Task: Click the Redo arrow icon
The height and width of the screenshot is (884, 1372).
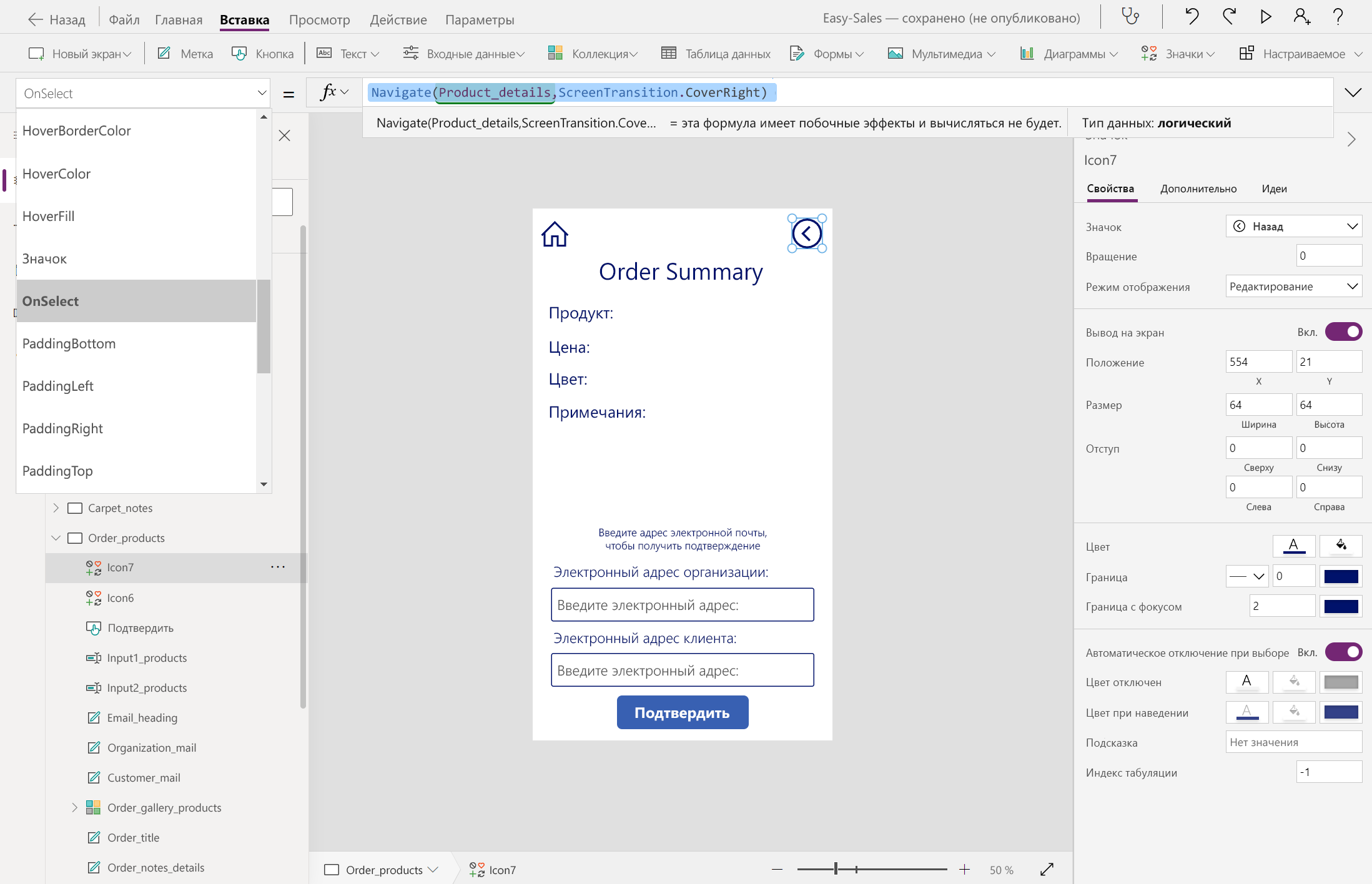Action: (1229, 17)
